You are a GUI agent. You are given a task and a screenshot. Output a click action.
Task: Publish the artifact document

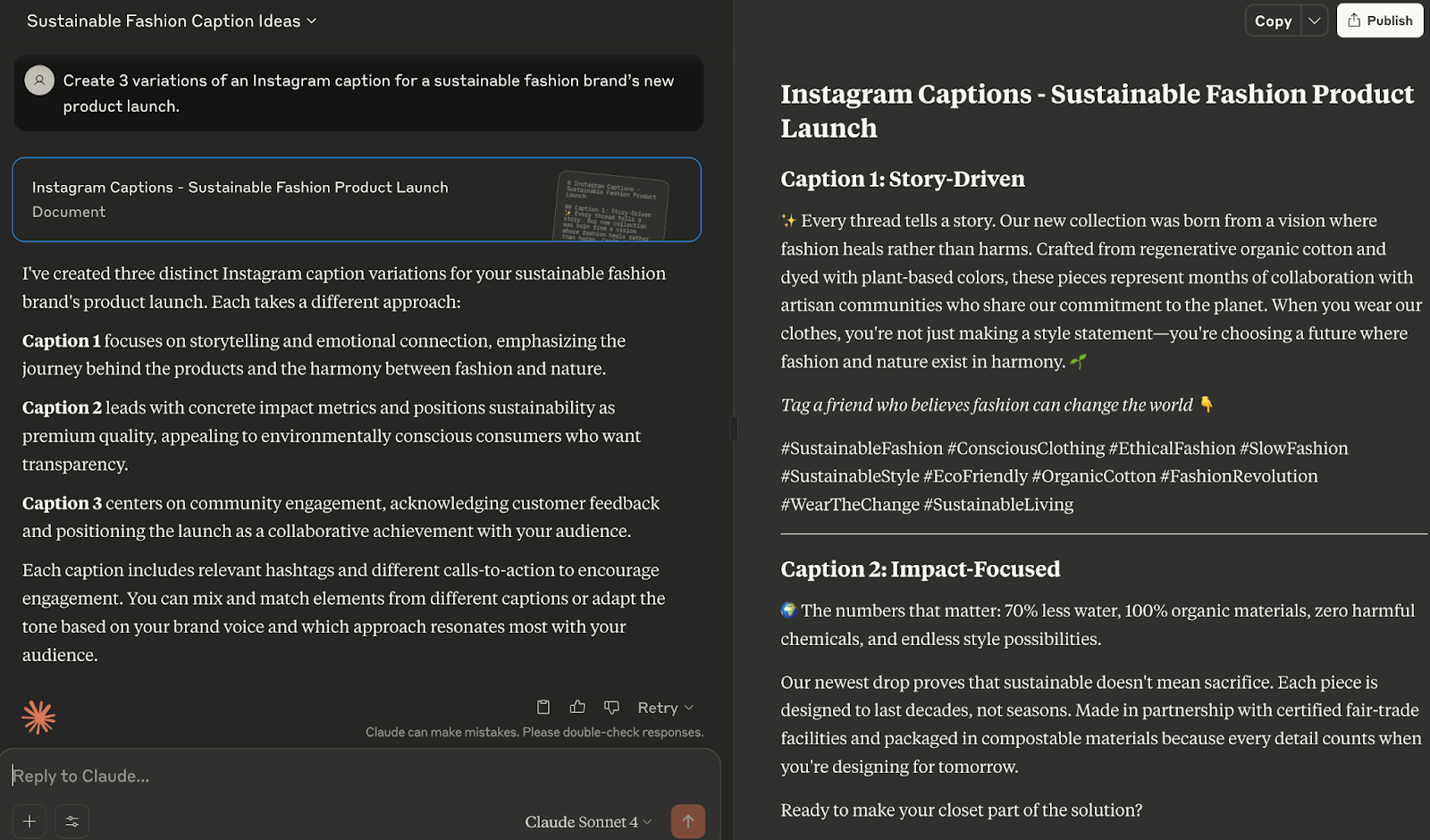[1380, 21]
